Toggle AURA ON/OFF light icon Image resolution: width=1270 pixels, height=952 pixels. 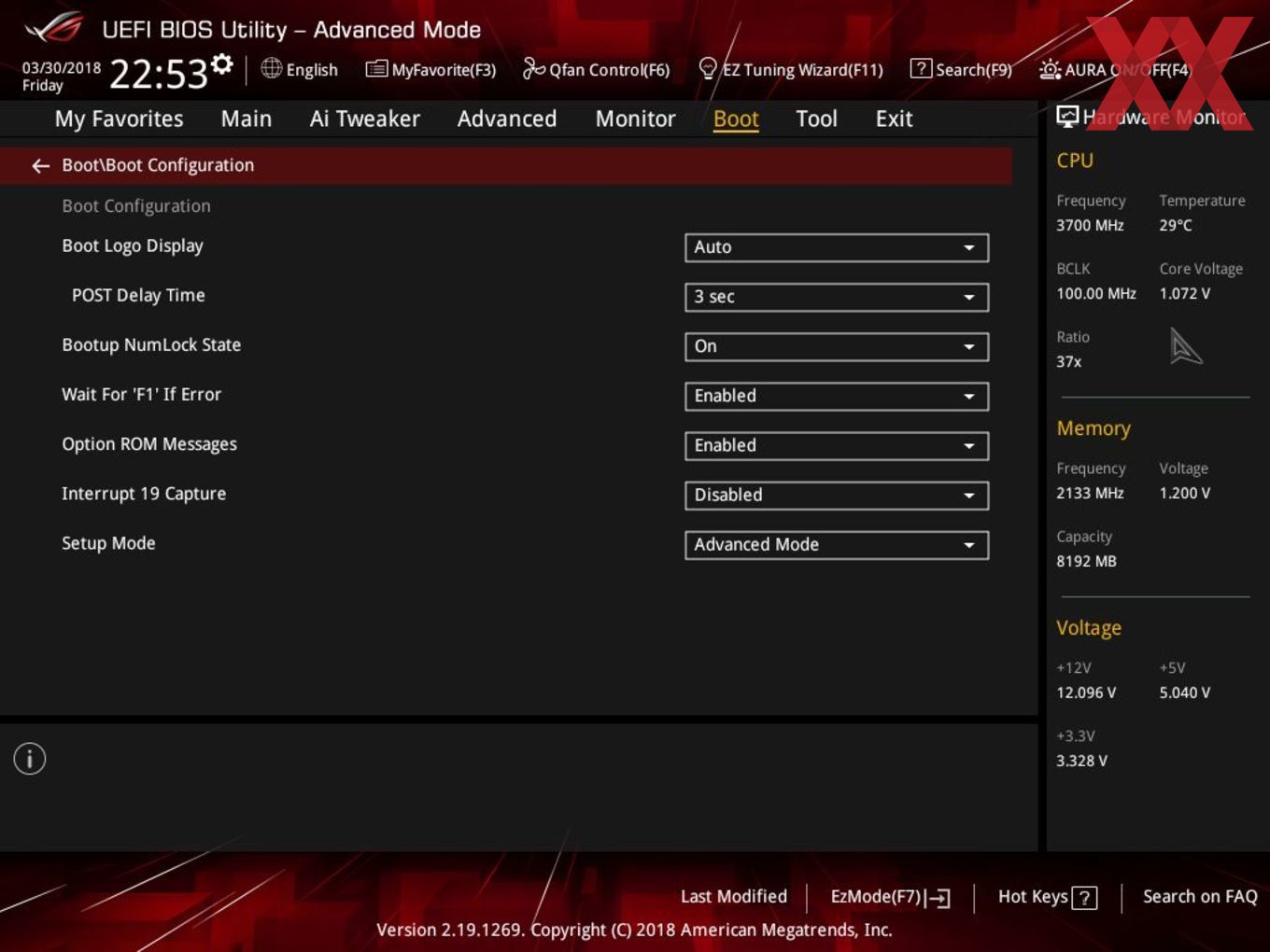click(1050, 70)
